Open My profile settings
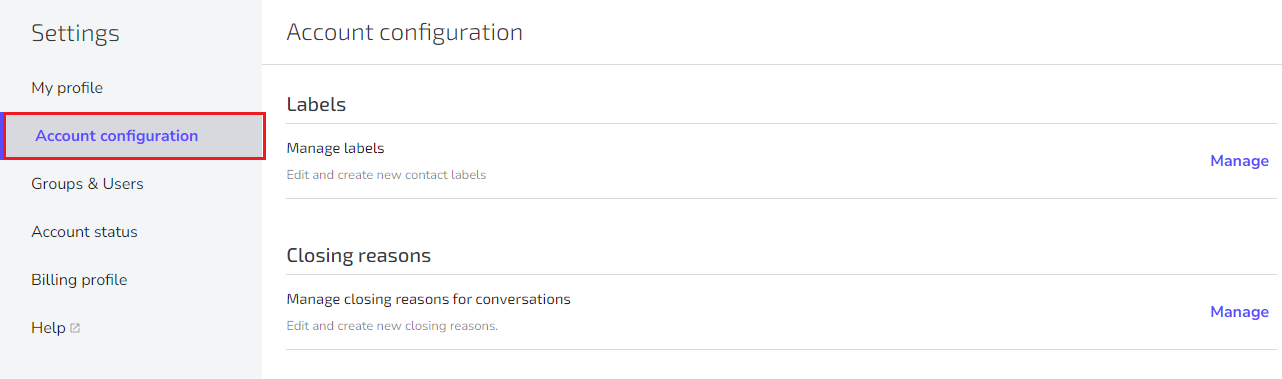 (67, 88)
